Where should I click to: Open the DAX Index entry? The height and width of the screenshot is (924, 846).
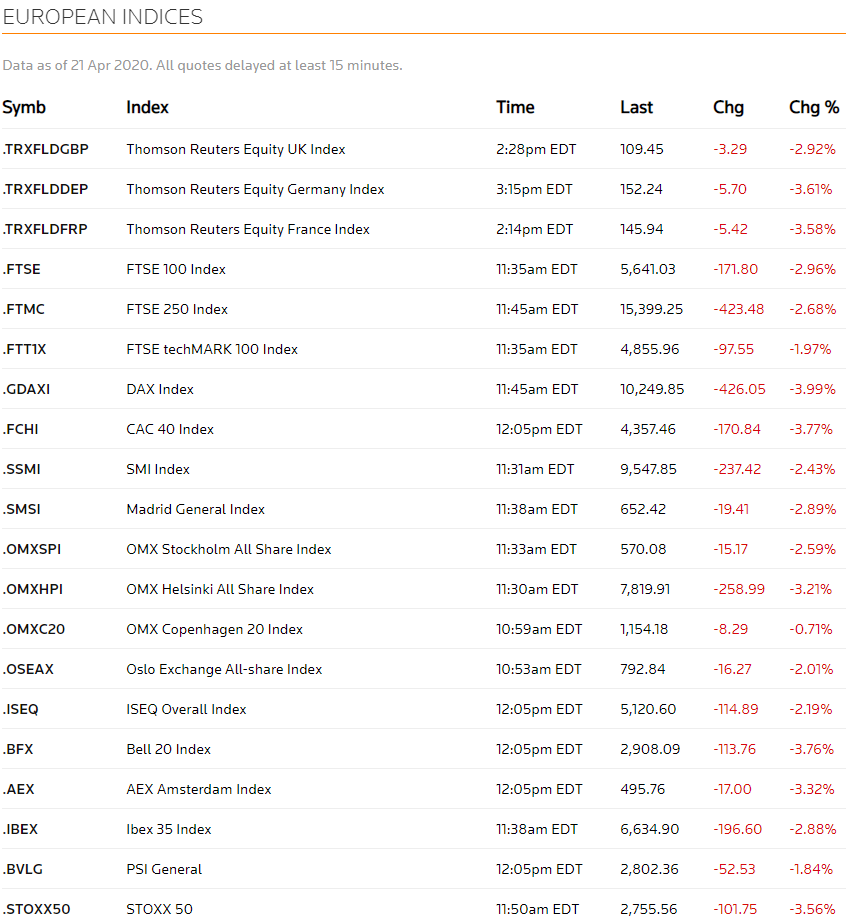(x=160, y=389)
